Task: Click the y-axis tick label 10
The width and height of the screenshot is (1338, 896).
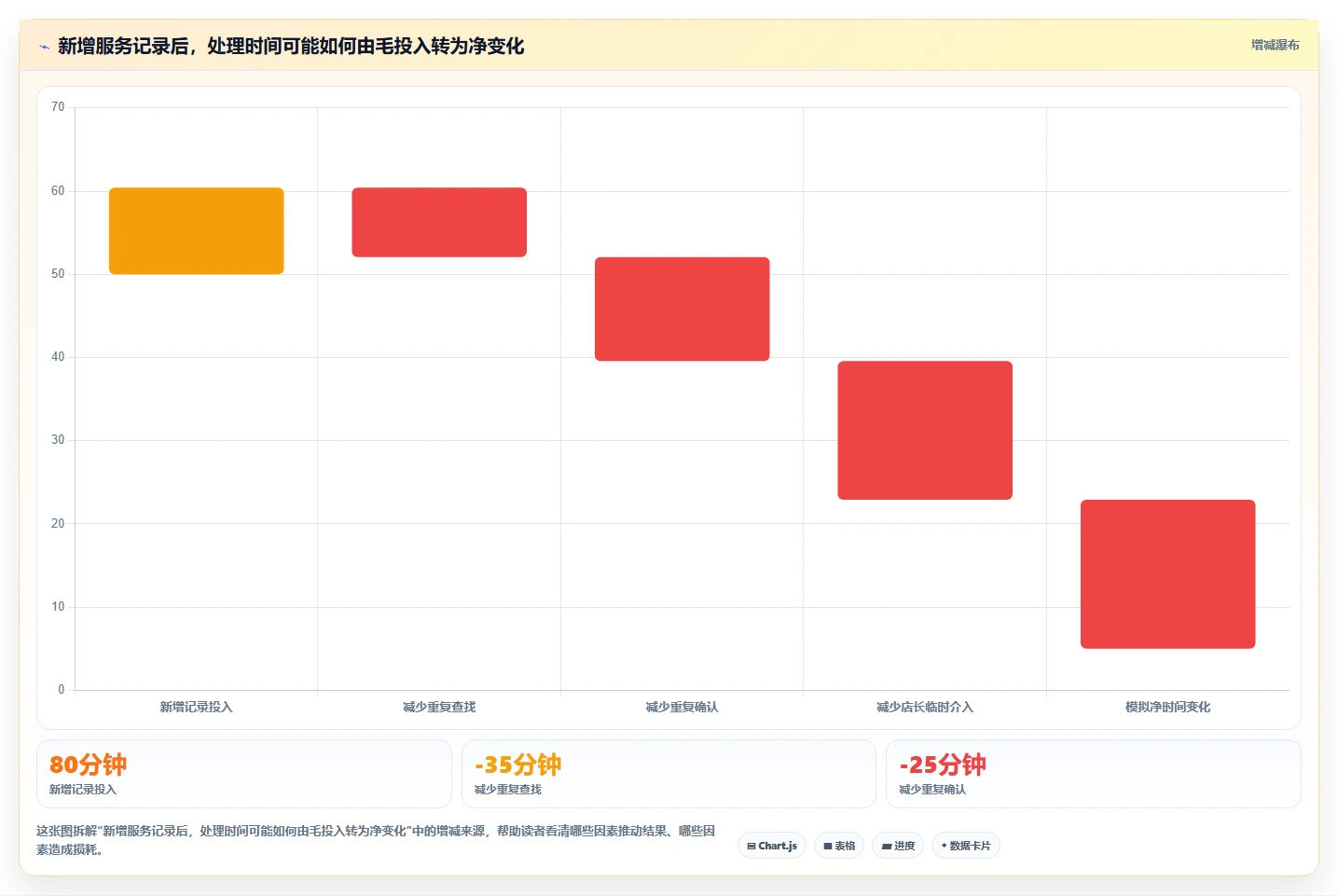Action: (x=58, y=607)
